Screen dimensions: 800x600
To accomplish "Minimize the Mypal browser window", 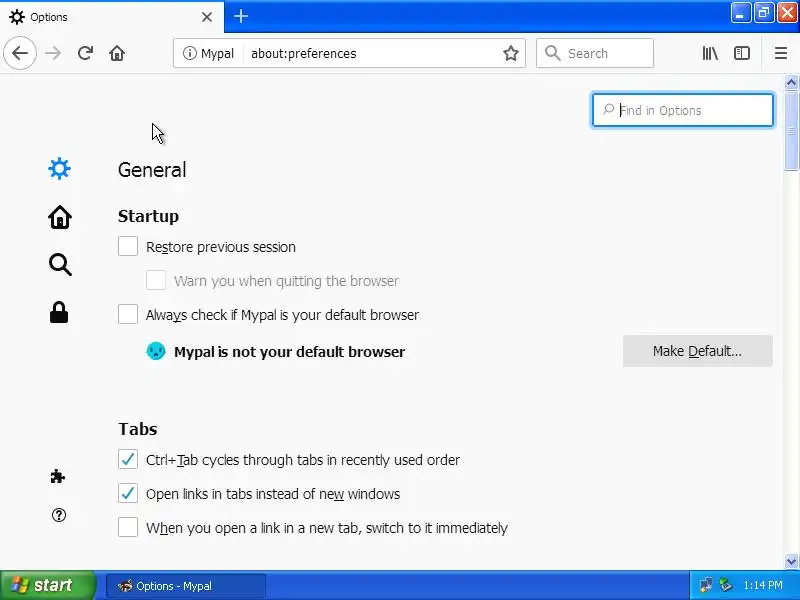I will click(740, 13).
